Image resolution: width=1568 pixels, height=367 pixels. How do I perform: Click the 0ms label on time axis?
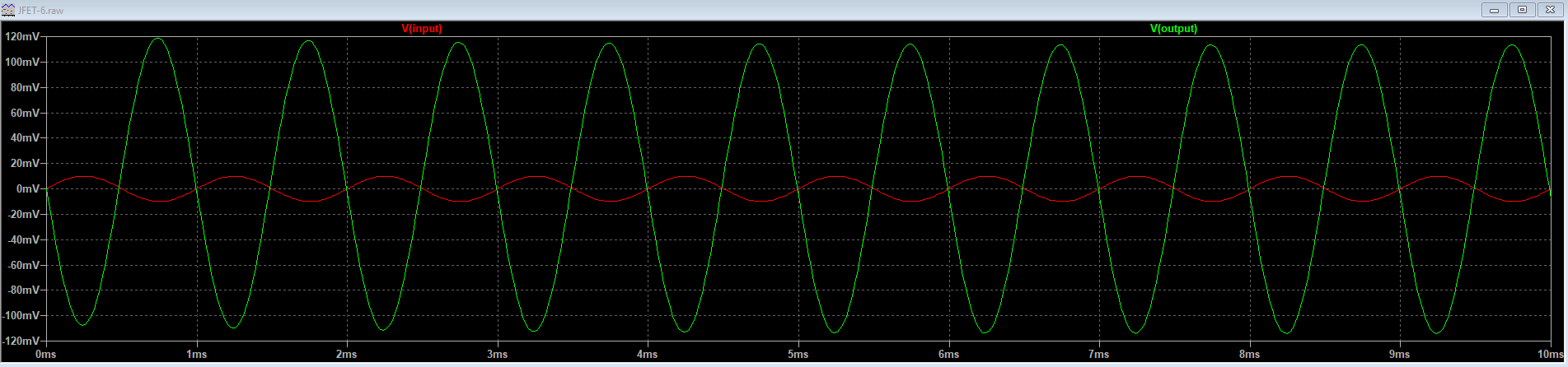point(46,355)
